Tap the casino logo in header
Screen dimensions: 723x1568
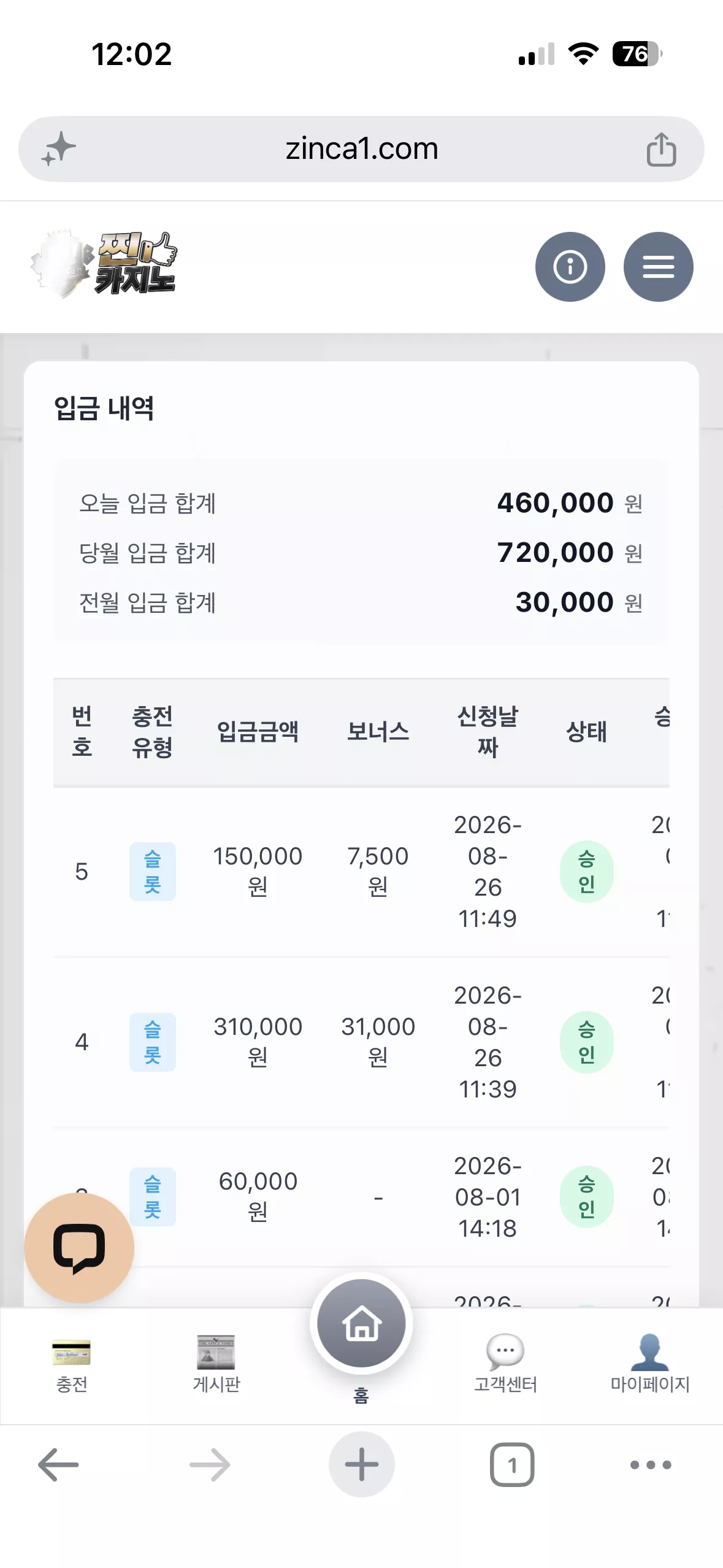click(x=104, y=264)
